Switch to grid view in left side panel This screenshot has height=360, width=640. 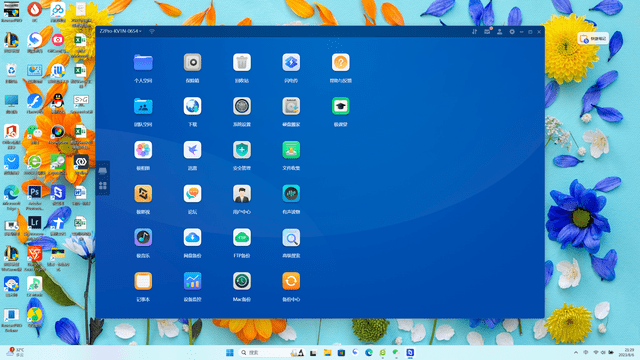point(102,186)
